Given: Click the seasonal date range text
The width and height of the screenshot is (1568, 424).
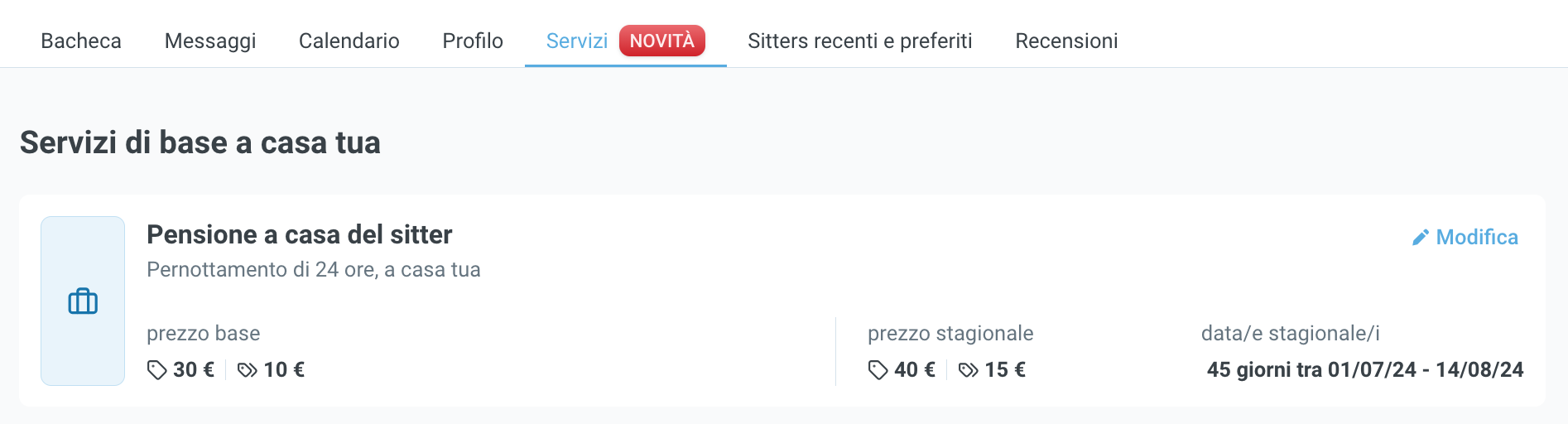Looking at the screenshot, I should [1364, 369].
